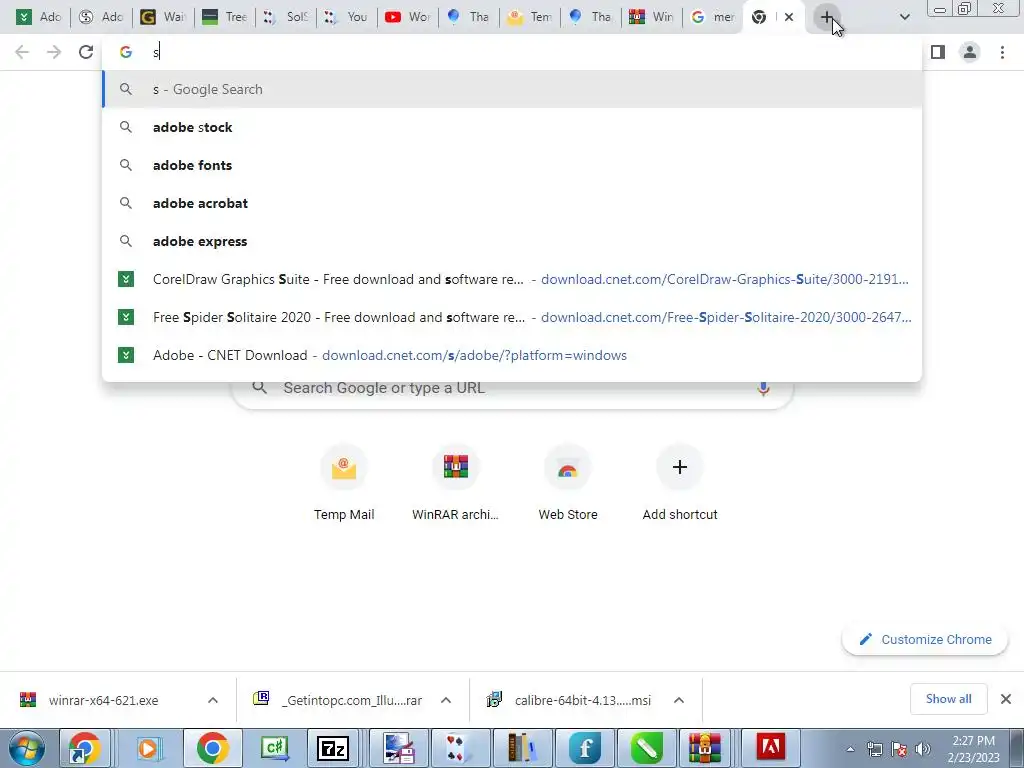Open the Web Store shortcut
Viewport: 1024px width, 768px height.
pos(568,483)
